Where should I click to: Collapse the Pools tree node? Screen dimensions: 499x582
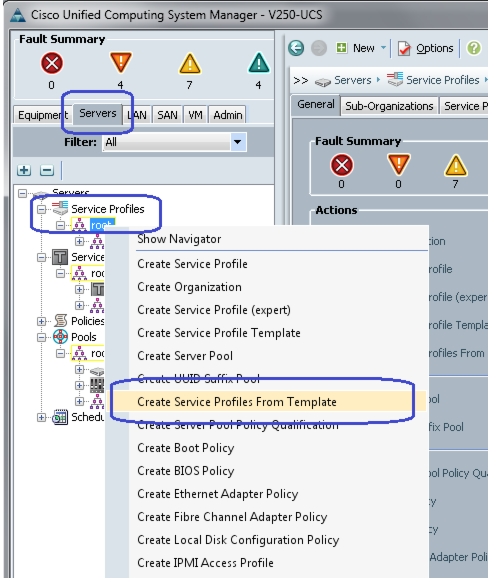point(42,337)
